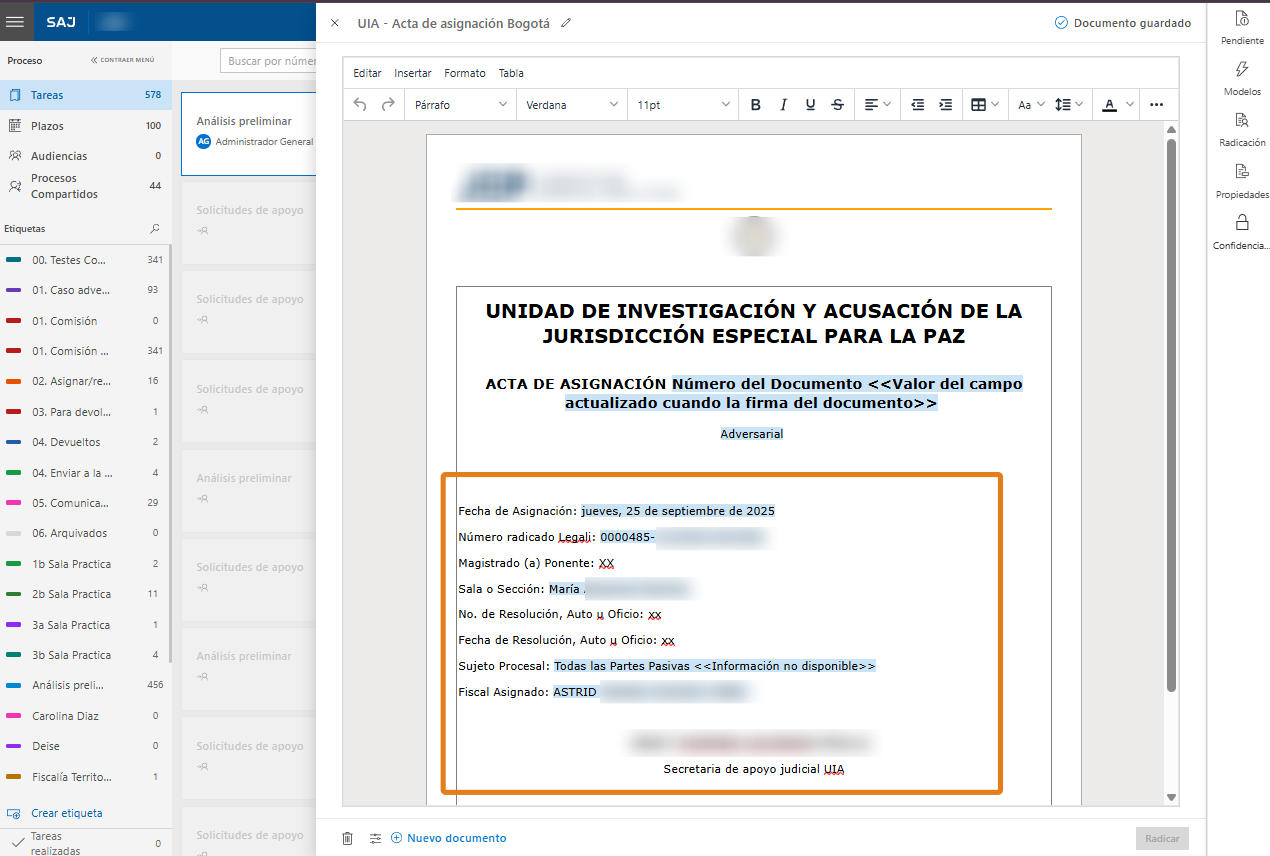The image size is (1270, 856).
Task: Open the line spacing dropdown
Action: 1068,104
